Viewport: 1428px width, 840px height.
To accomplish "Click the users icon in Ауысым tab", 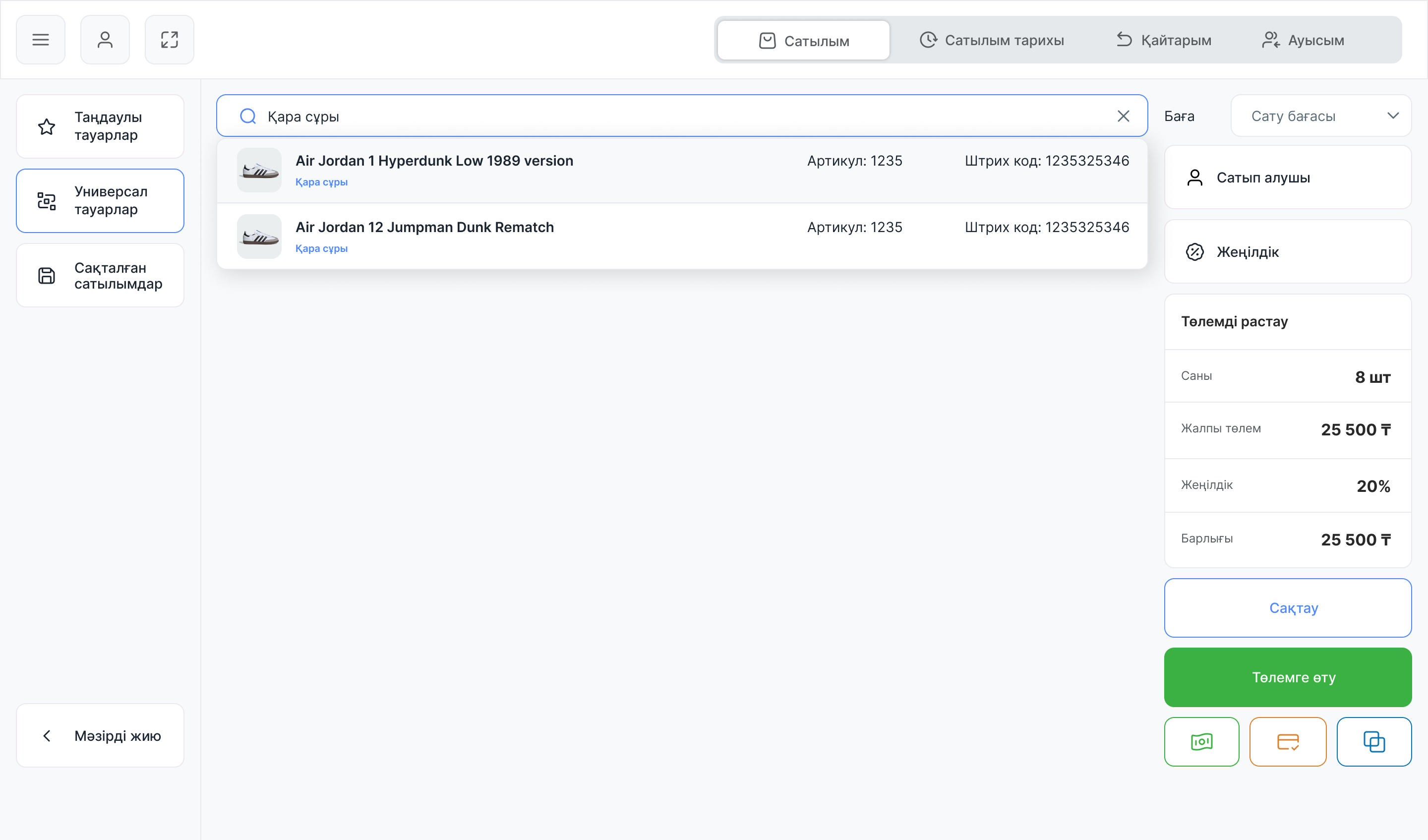I will click(1271, 40).
